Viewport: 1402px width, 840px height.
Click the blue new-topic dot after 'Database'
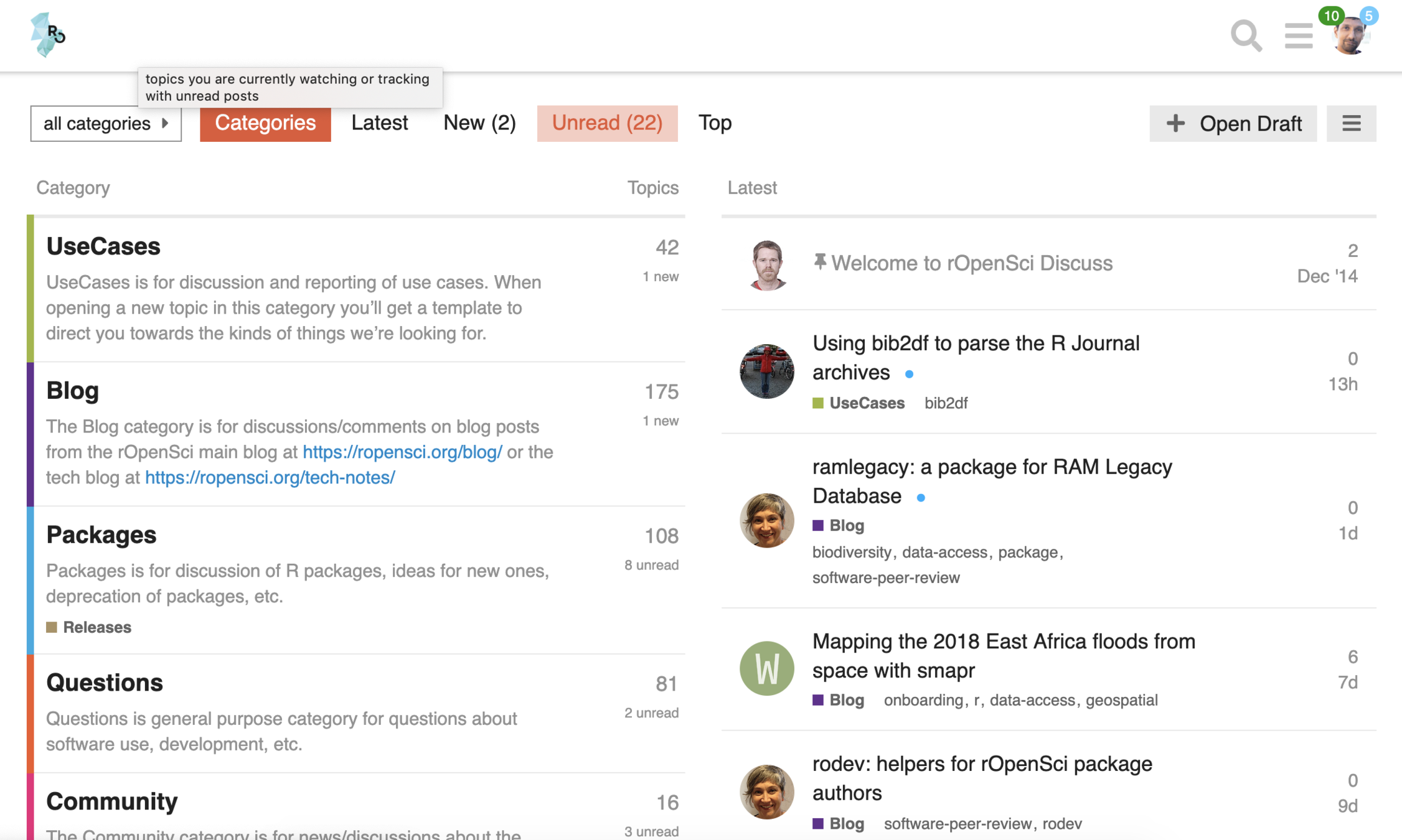point(921,498)
